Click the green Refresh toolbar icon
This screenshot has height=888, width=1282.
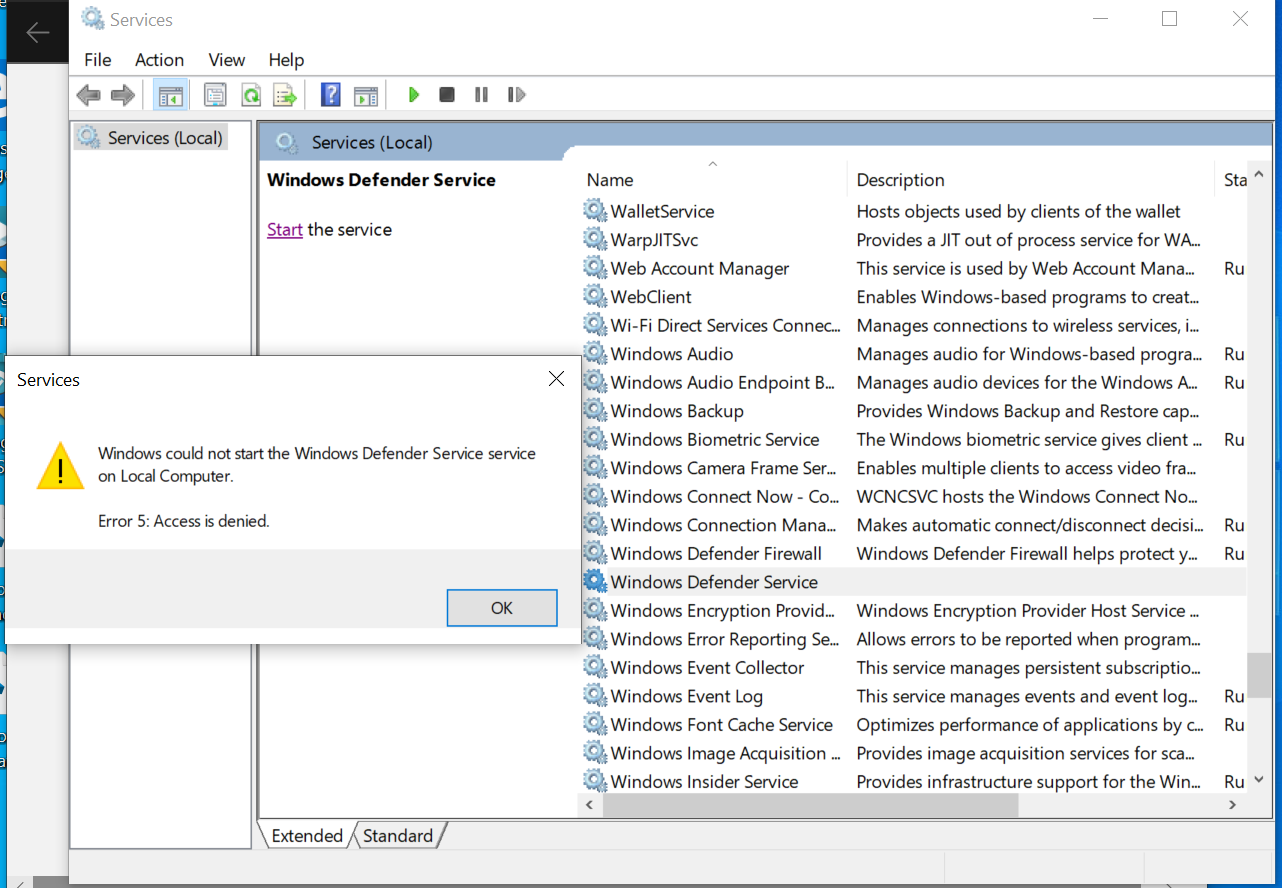(251, 95)
